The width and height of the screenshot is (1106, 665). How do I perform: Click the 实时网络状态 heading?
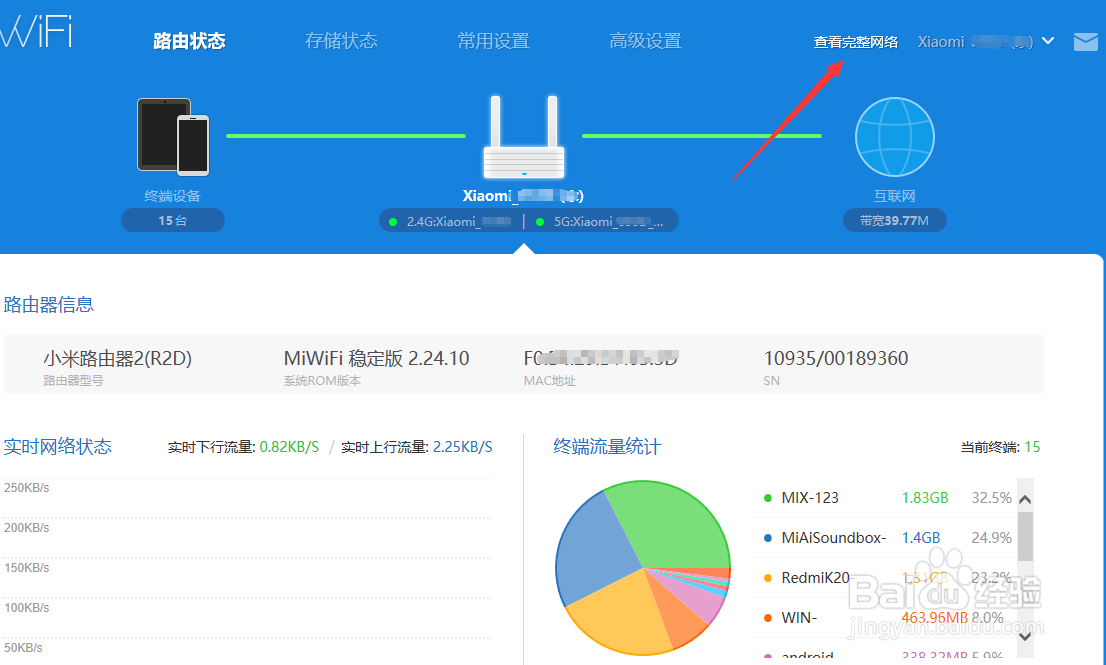(x=58, y=446)
